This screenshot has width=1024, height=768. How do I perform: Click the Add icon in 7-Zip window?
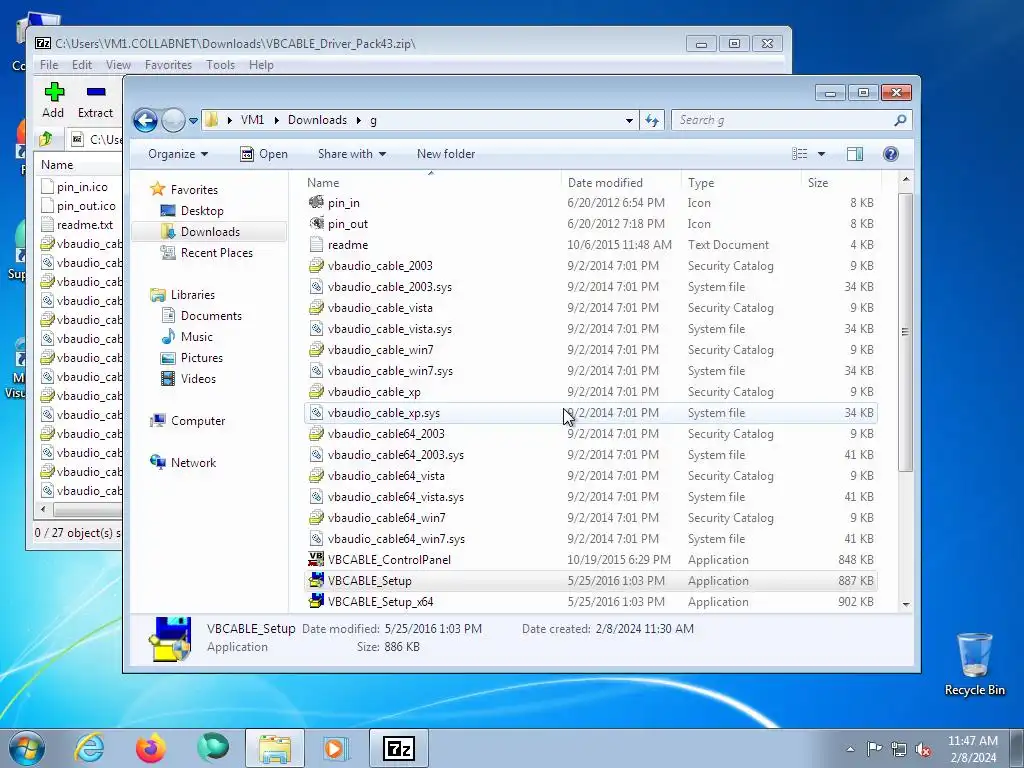(54, 92)
